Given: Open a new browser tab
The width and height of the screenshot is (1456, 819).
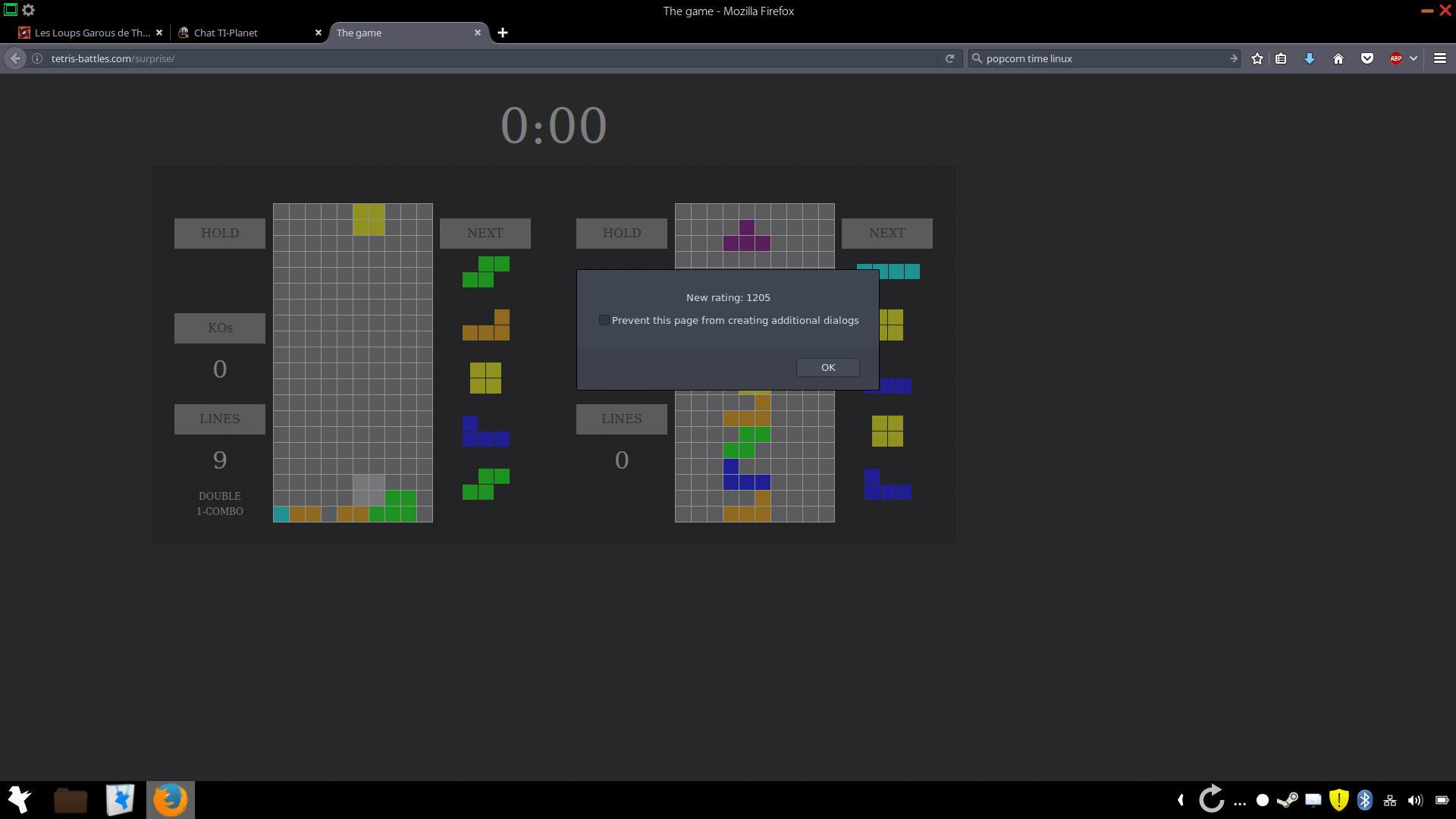Looking at the screenshot, I should pyautogui.click(x=503, y=33).
